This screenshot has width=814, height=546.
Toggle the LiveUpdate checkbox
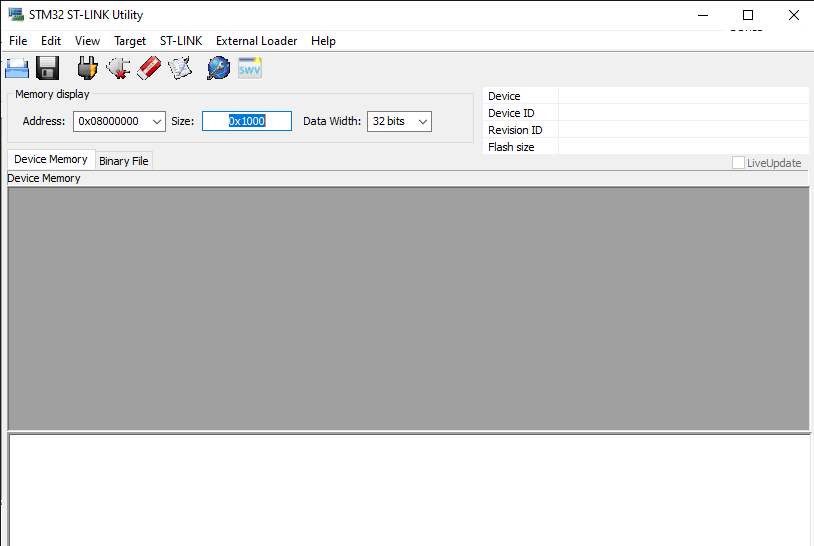pyautogui.click(x=738, y=163)
